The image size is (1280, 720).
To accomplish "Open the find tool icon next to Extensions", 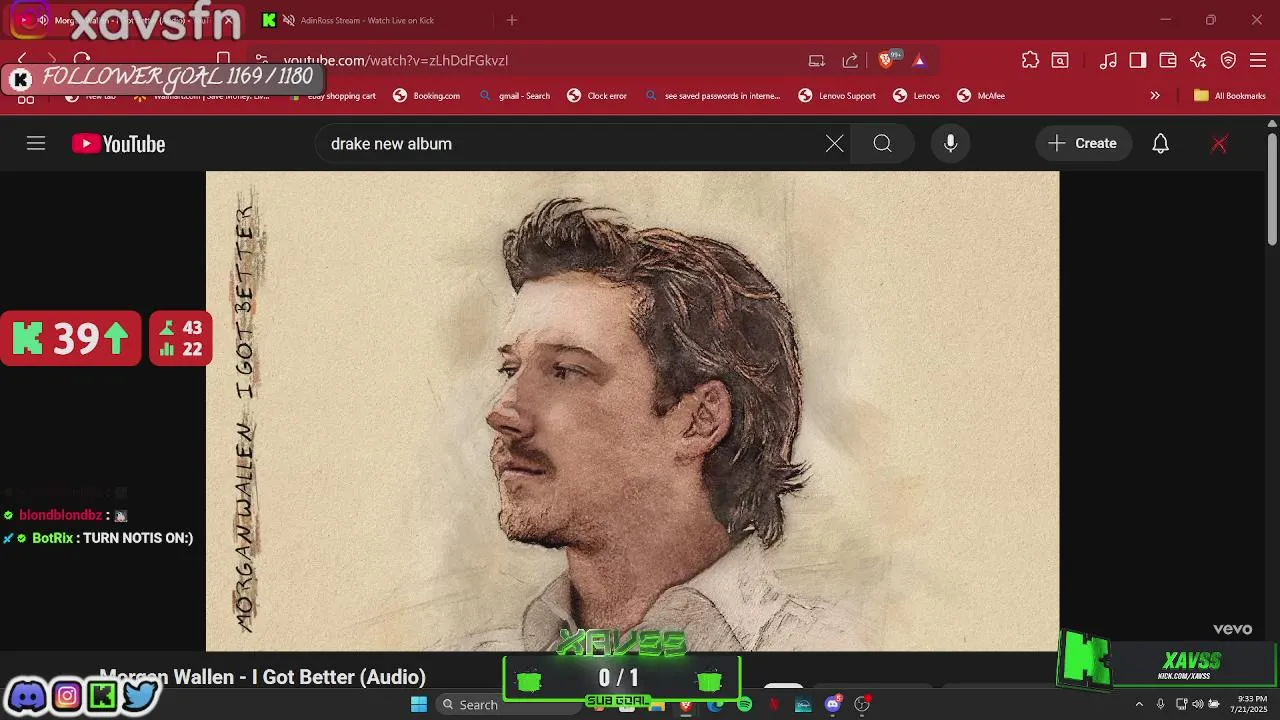I will tap(1060, 60).
